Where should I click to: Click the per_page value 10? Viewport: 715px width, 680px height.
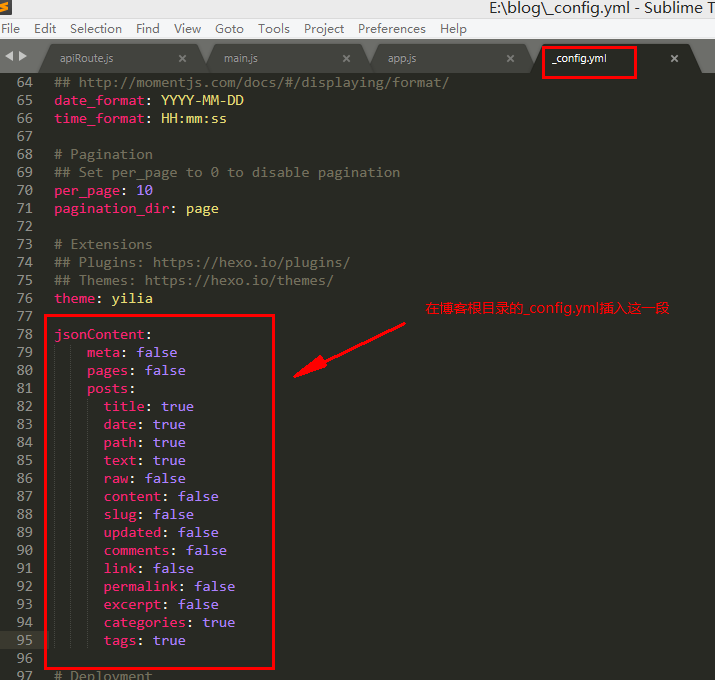pyautogui.click(x=145, y=190)
